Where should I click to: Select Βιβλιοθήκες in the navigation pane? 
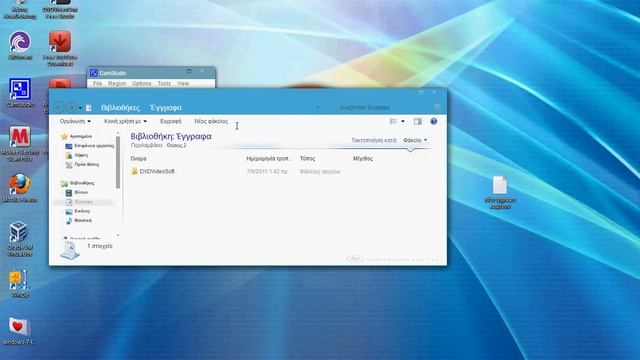(x=78, y=183)
